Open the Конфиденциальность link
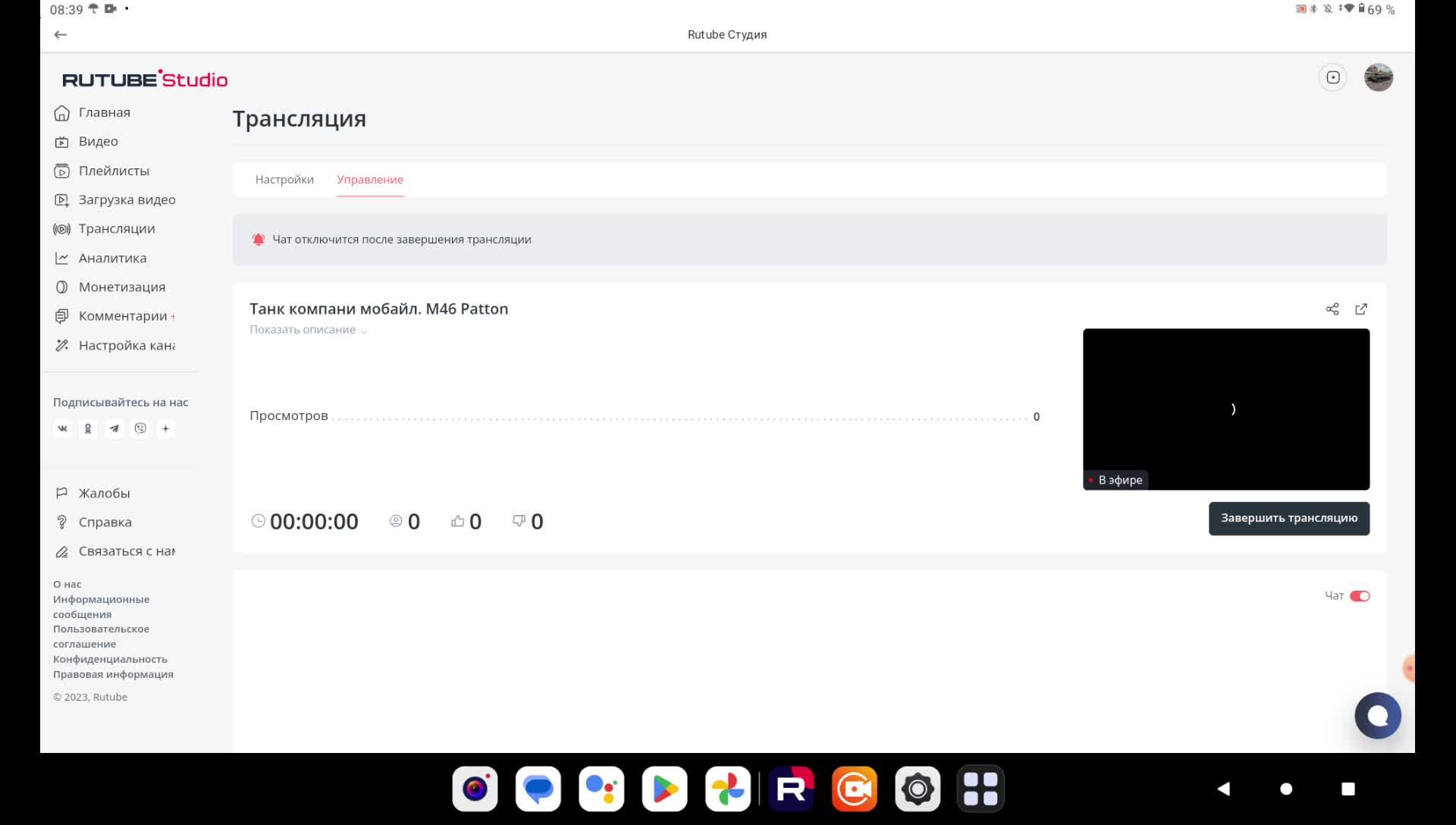Image resolution: width=1456 pixels, height=825 pixels. (110, 660)
